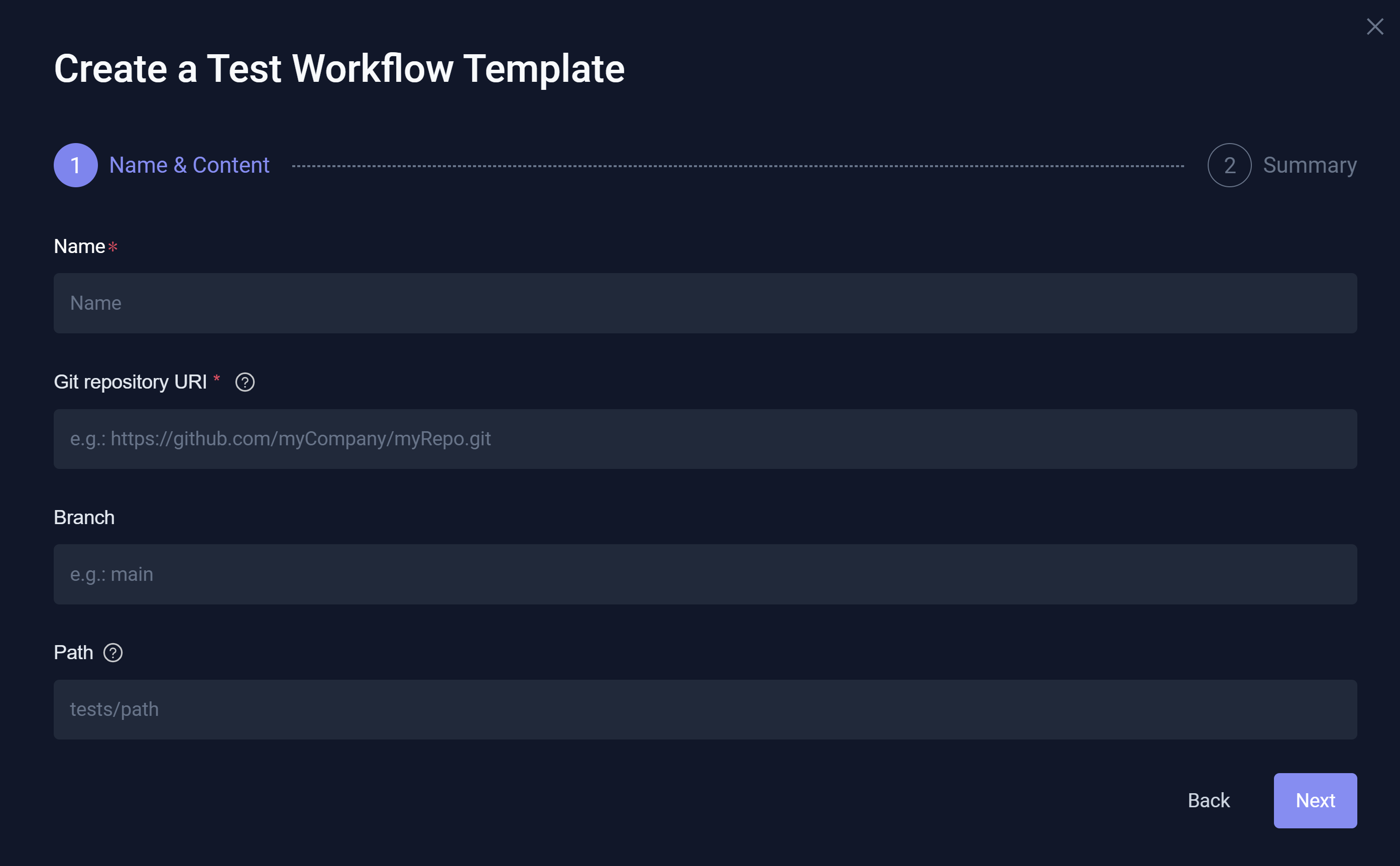Click the step 1 numbered circle
Viewport: 1400px width, 866px height.
75,165
